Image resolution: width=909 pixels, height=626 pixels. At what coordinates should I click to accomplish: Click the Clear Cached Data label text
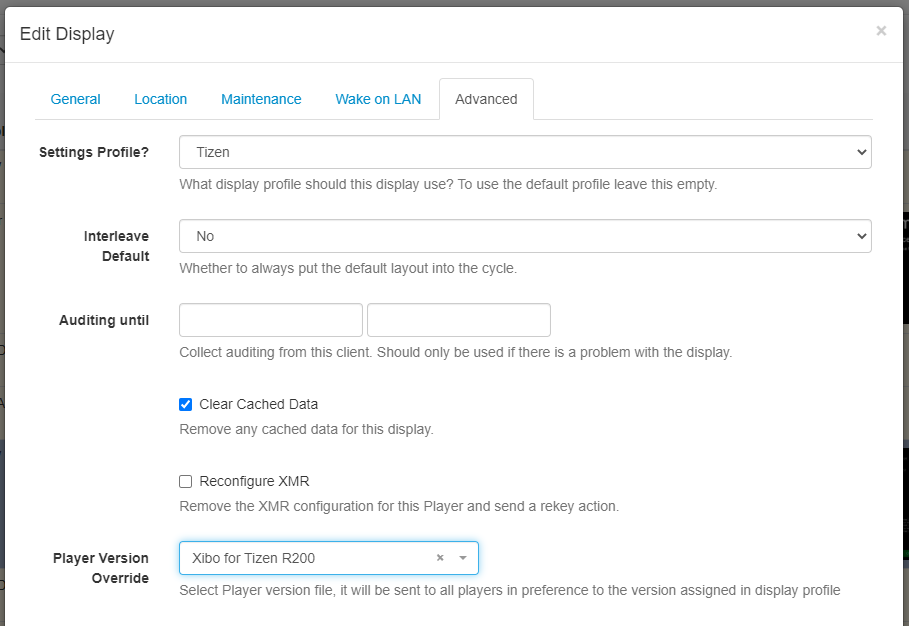258,404
